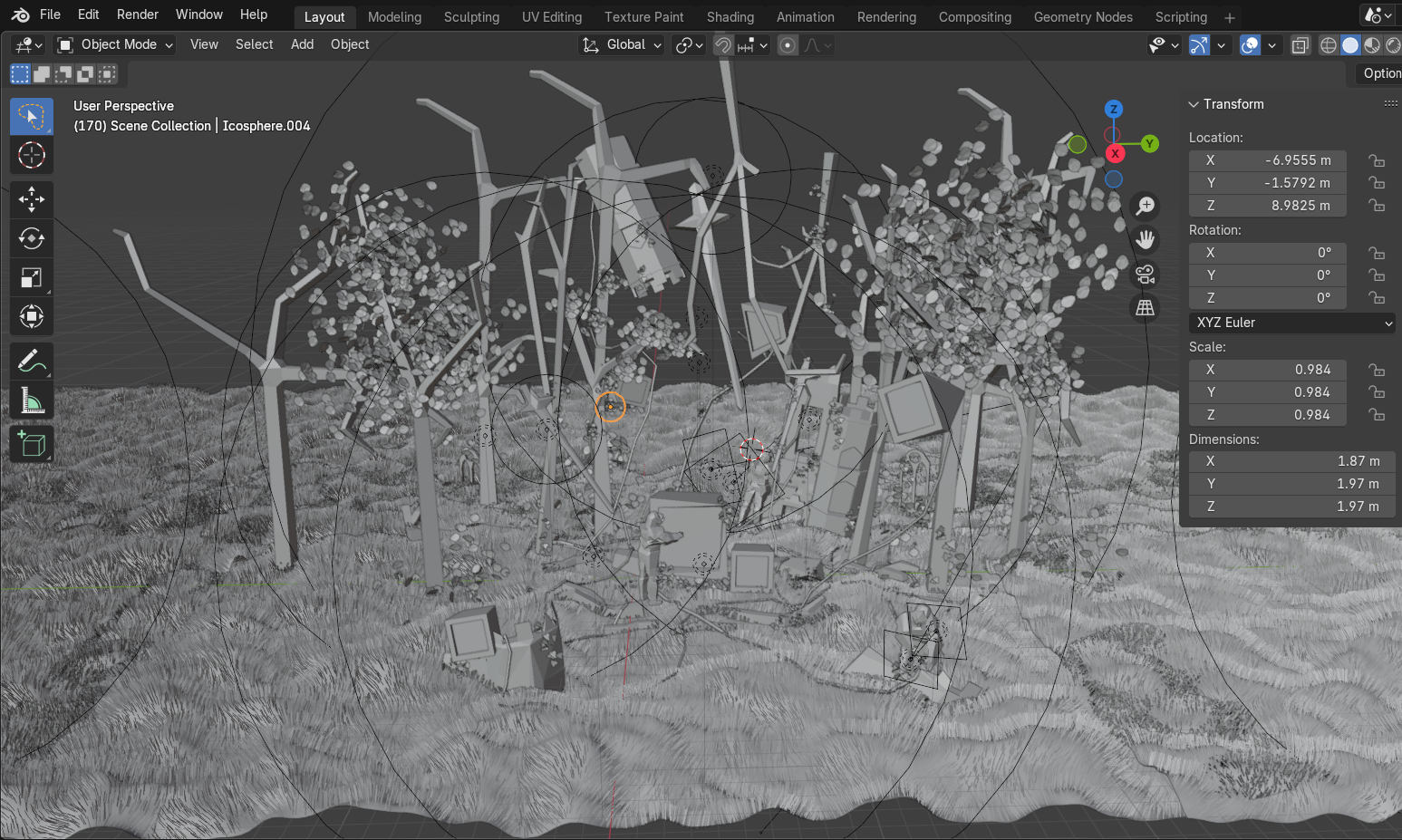Open the scene selector dropdown

[1379, 15]
